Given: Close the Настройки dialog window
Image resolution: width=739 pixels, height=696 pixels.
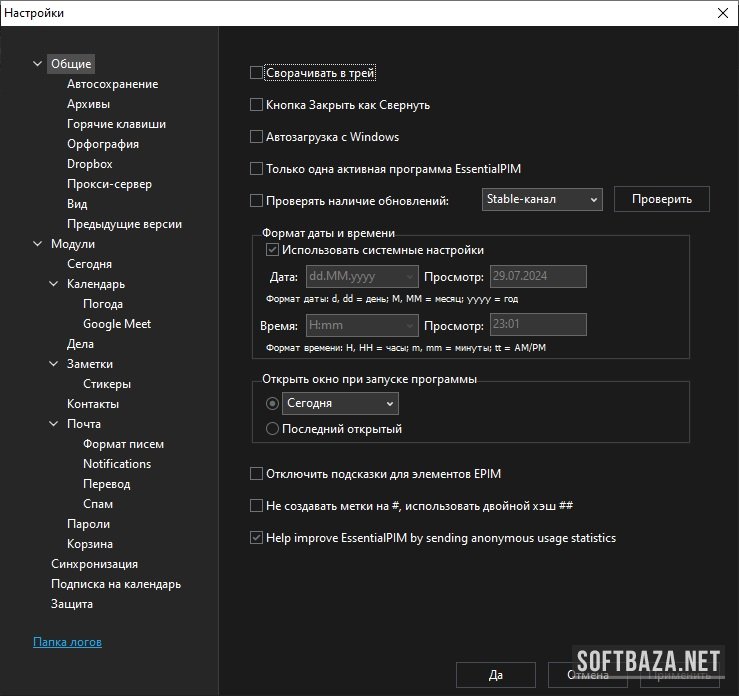Looking at the screenshot, I should tap(722, 13).
